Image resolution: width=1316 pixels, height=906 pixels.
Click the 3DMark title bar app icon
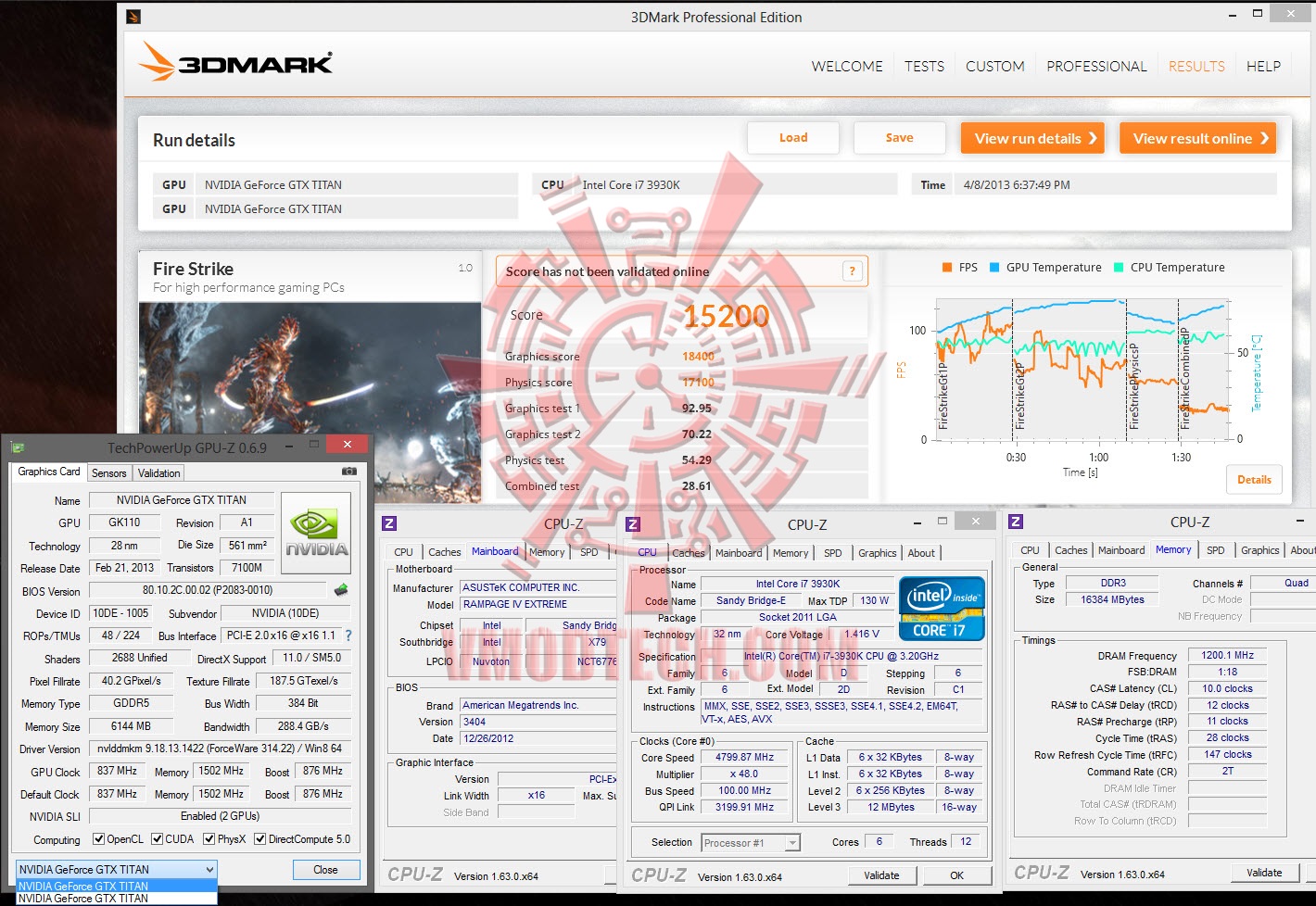coord(133,16)
